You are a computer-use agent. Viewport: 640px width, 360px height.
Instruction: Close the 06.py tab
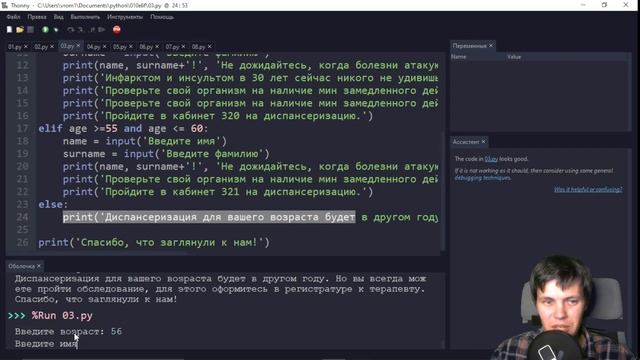coord(157,47)
